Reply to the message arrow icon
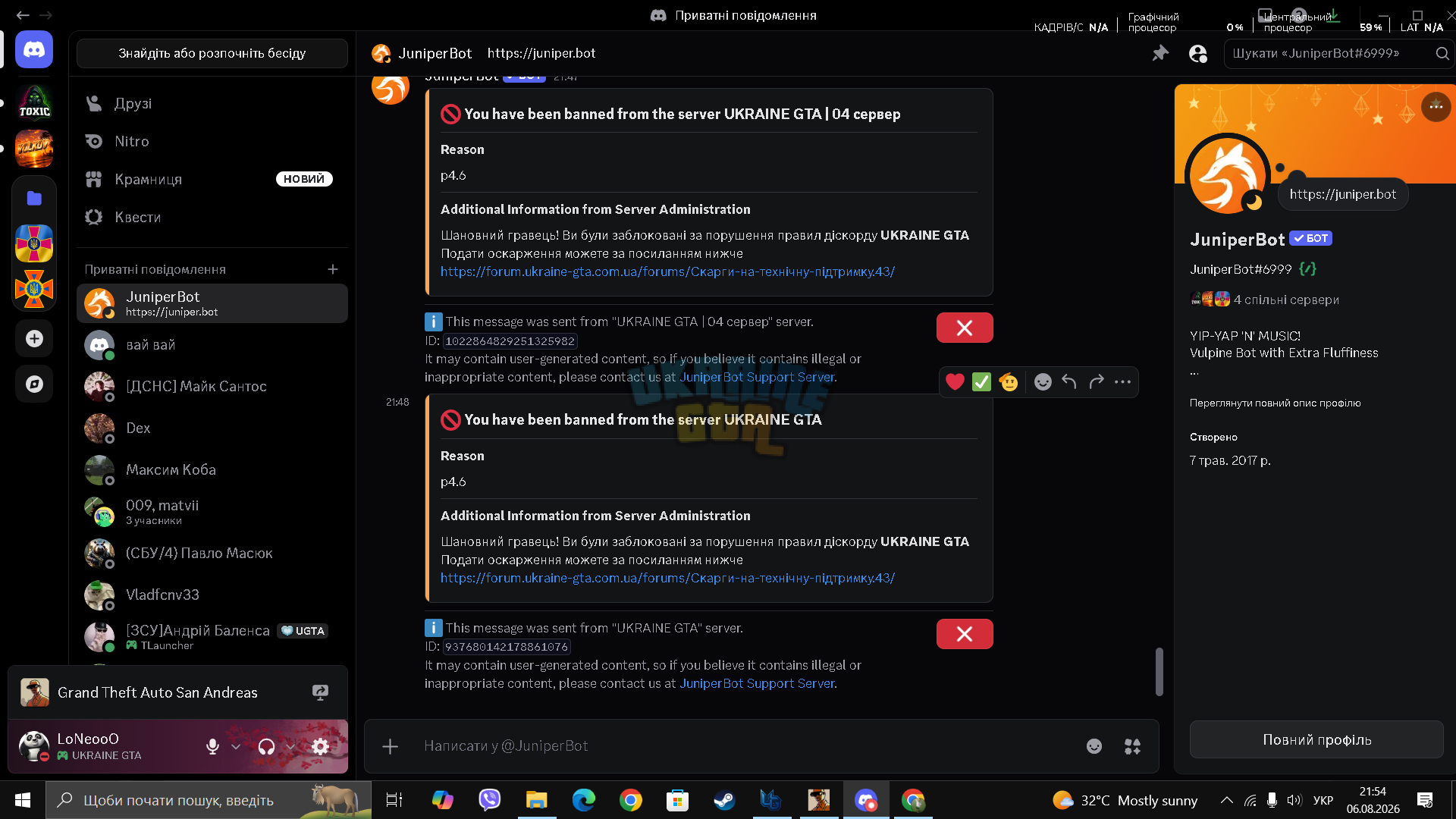The image size is (1456, 819). 1069,382
